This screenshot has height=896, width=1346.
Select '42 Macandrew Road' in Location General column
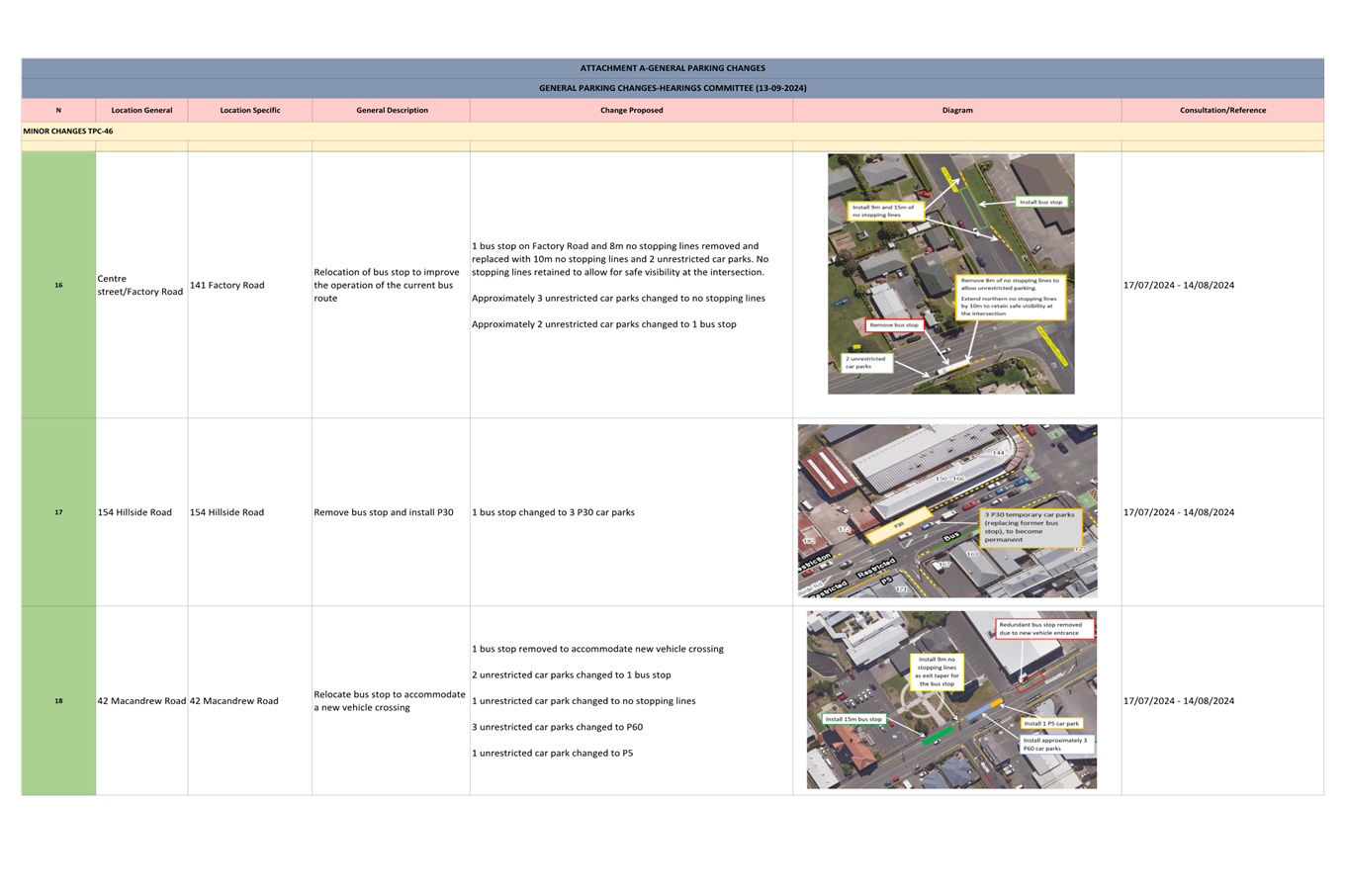coord(141,700)
